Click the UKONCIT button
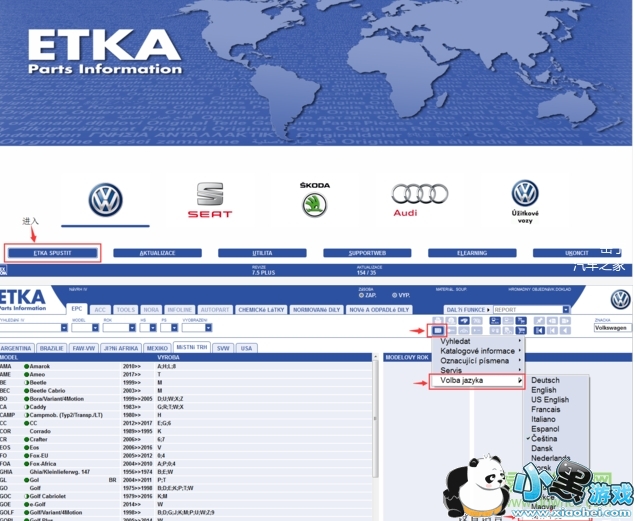This screenshot has width=635, height=521. (x=577, y=253)
